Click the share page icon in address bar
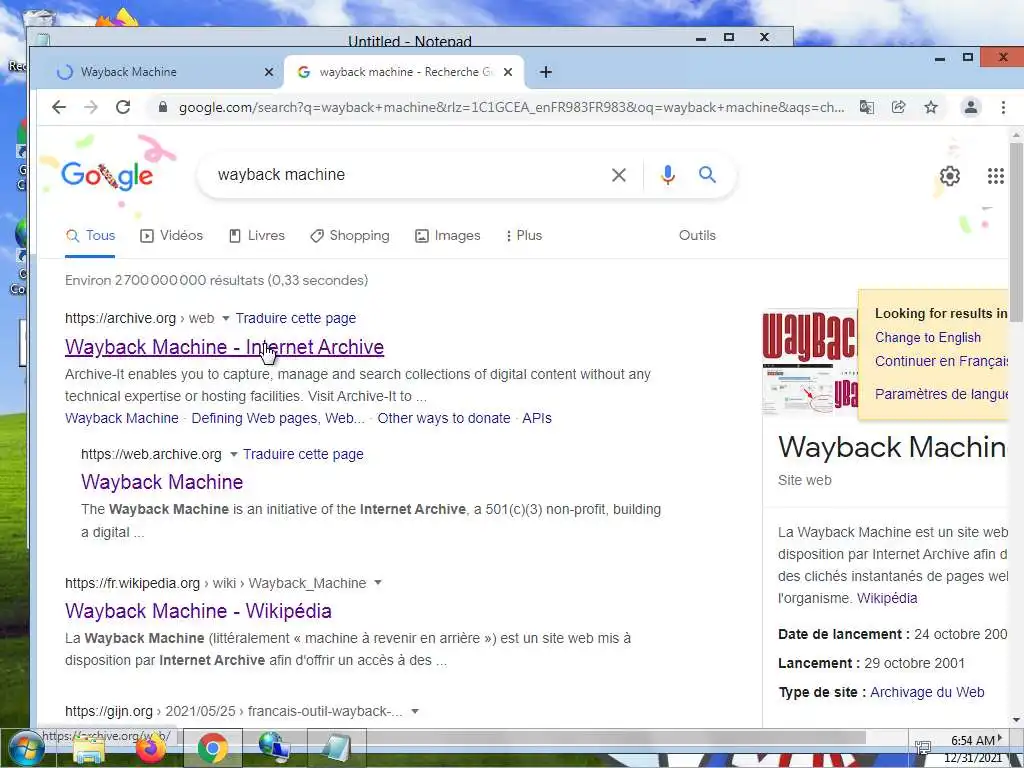Image resolution: width=1024 pixels, height=768 pixels. [899, 107]
